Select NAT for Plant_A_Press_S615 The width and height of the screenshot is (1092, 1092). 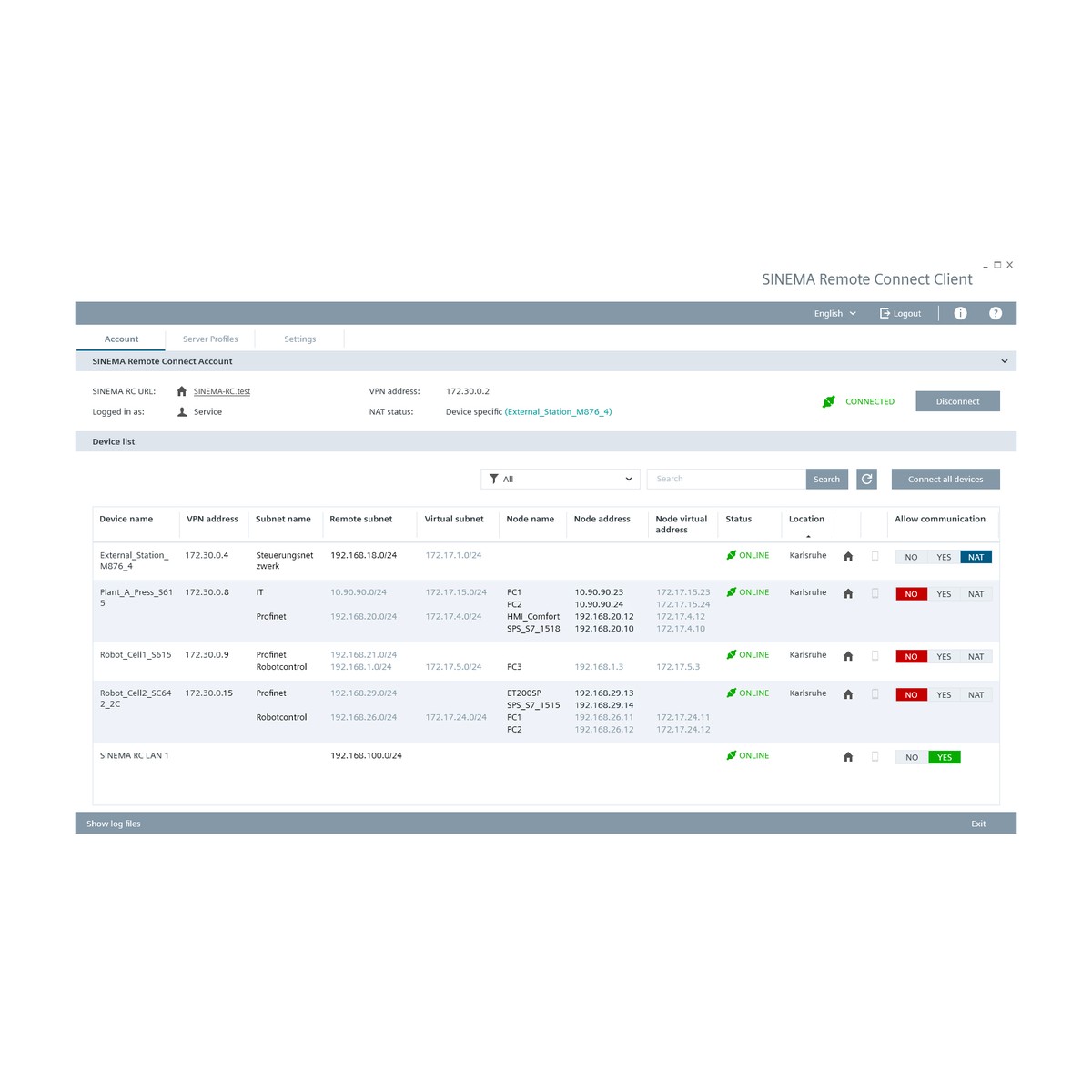point(976,594)
